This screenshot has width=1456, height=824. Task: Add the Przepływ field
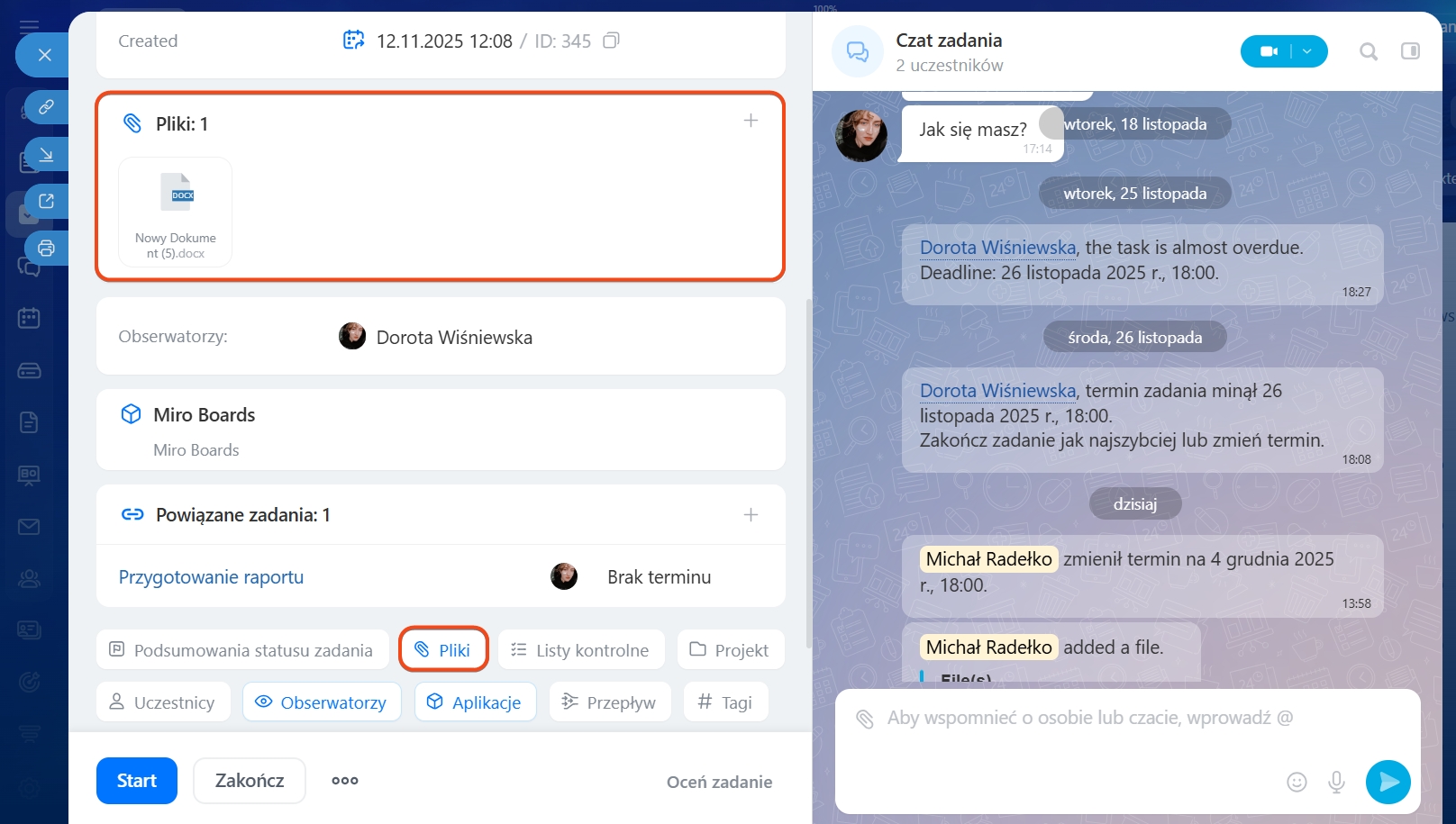pos(610,702)
